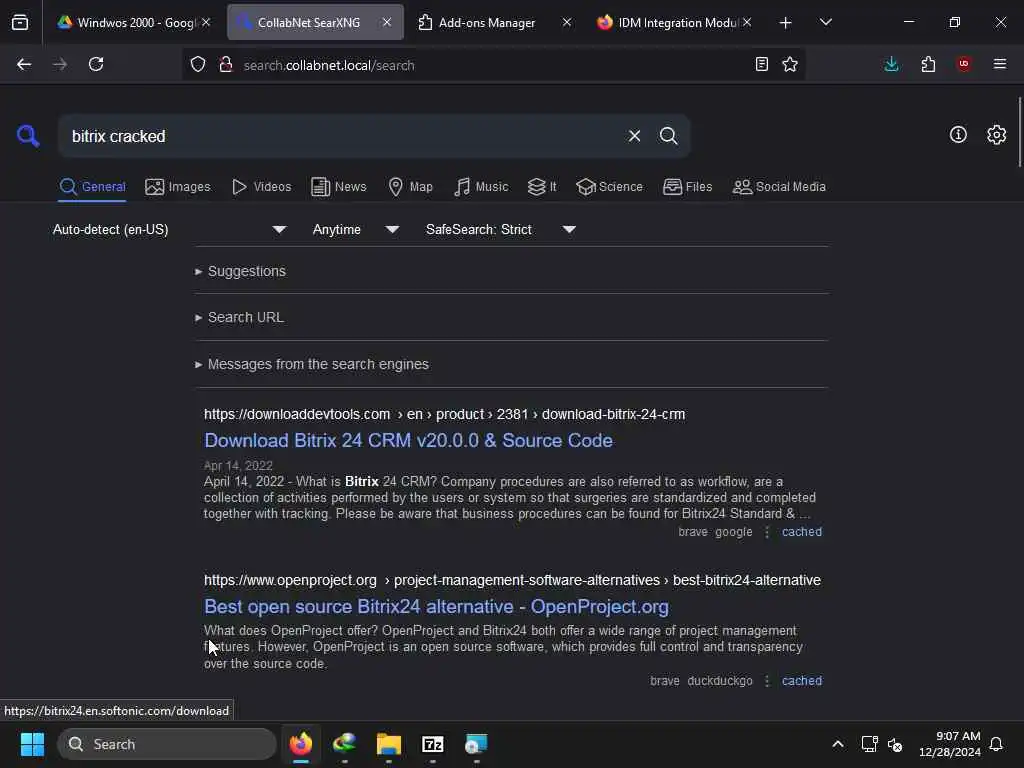The width and height of the screenshot is (1024, 768).
Task: Open the network display tray icon
Action: click(869, 744)
